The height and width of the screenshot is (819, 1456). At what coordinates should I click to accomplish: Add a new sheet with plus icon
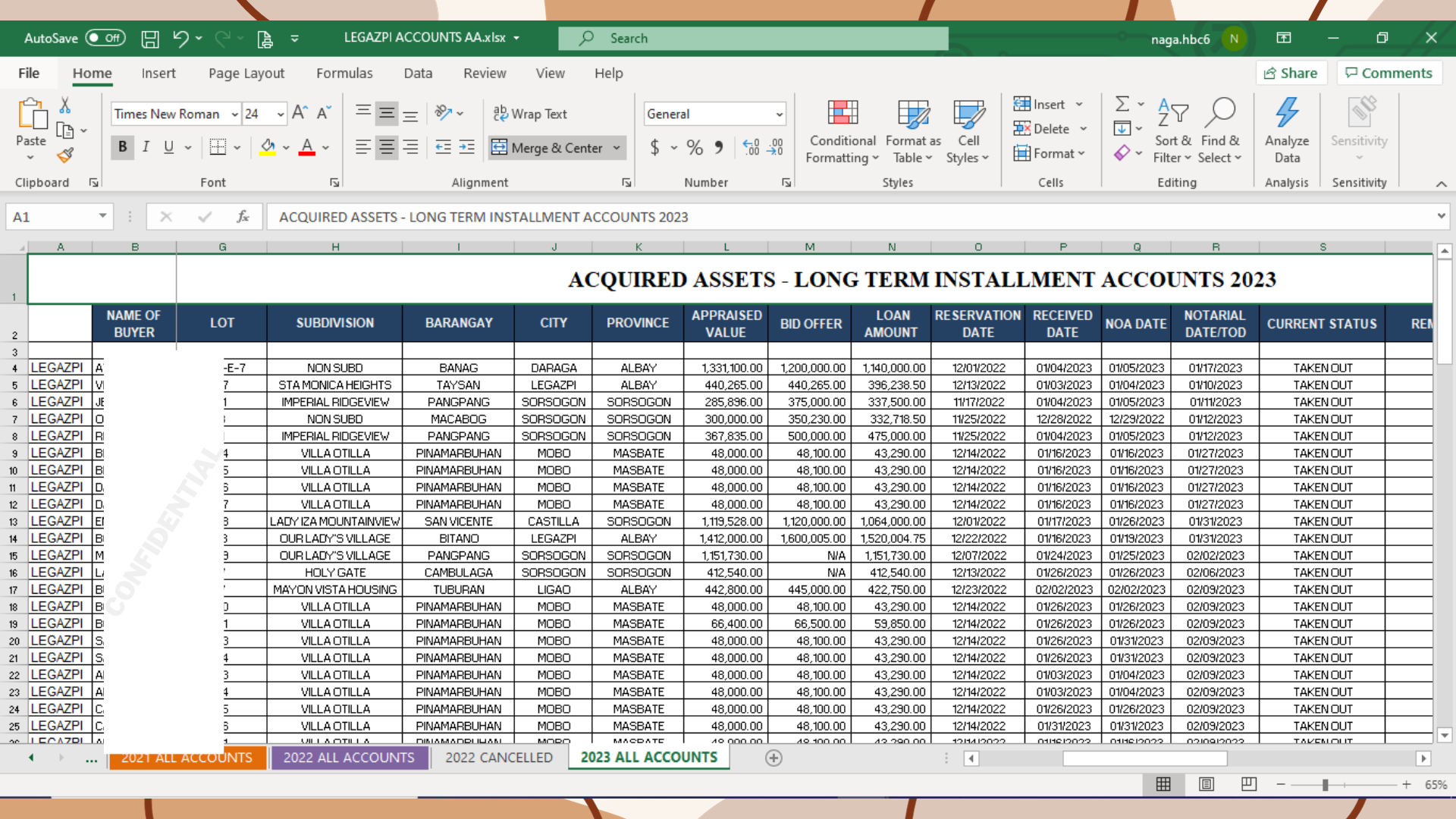(x=773, y=758)
